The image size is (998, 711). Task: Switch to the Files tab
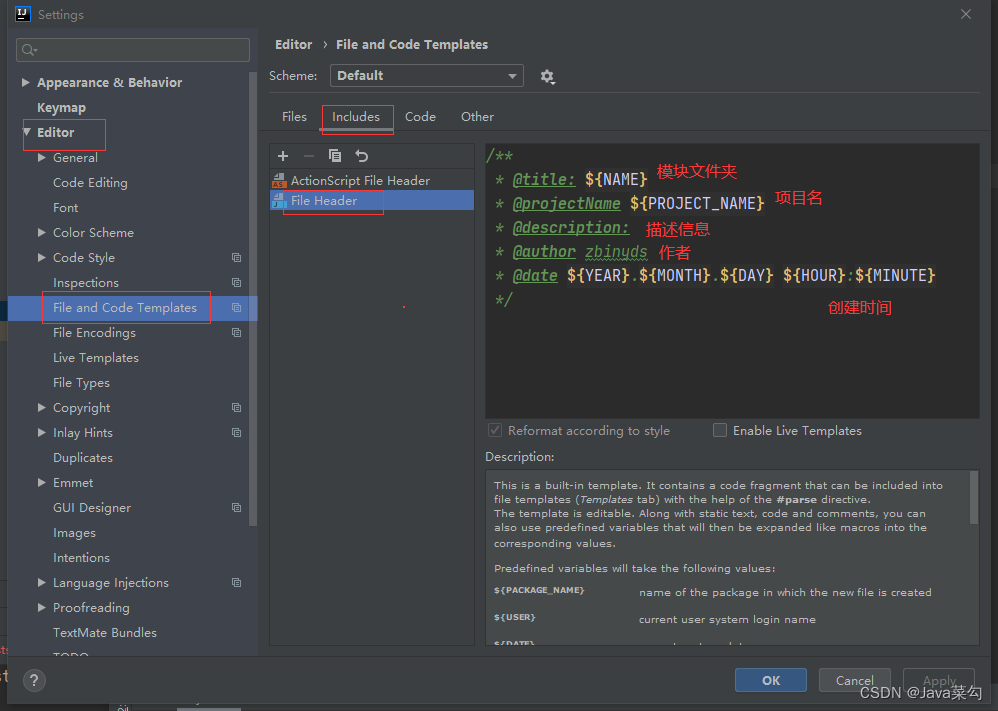[x=294, y=117]
